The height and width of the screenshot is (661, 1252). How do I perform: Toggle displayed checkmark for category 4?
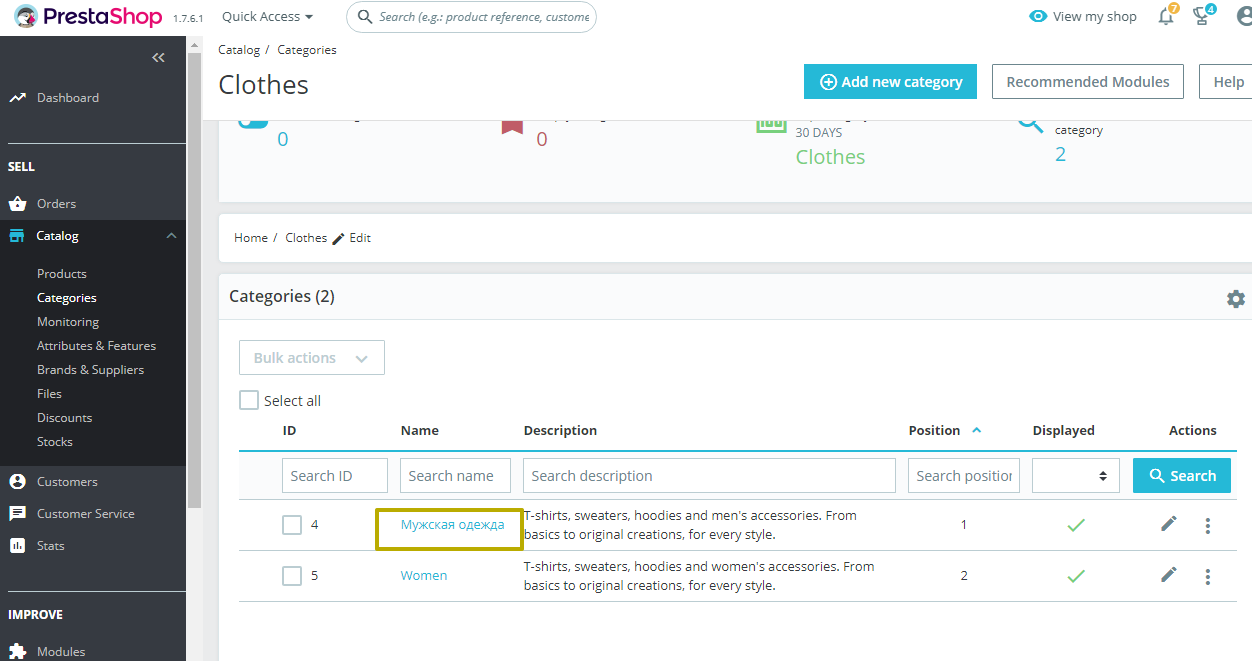[x=1076, y=525]
